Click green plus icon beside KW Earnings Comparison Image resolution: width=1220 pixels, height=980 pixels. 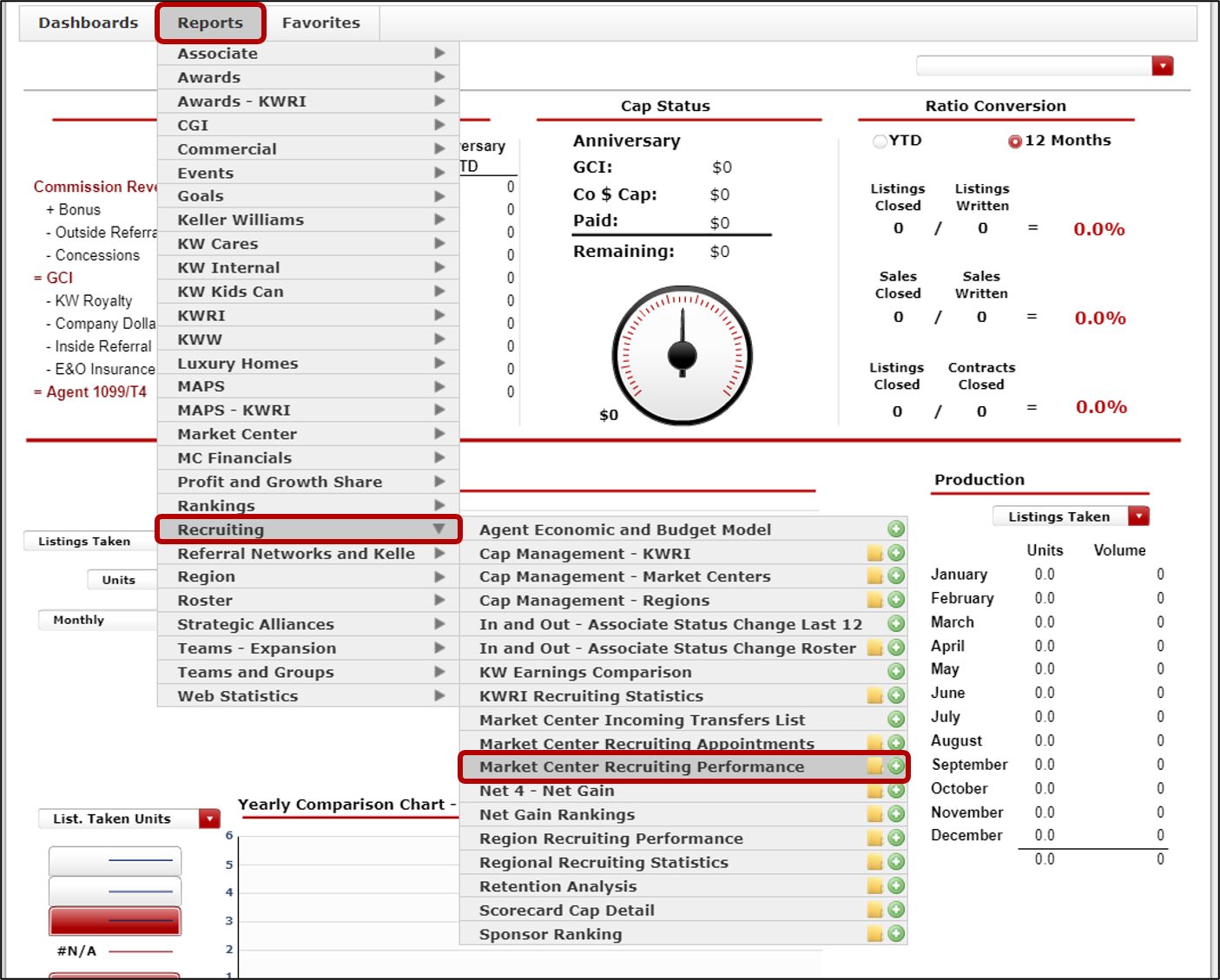[896, 672]
